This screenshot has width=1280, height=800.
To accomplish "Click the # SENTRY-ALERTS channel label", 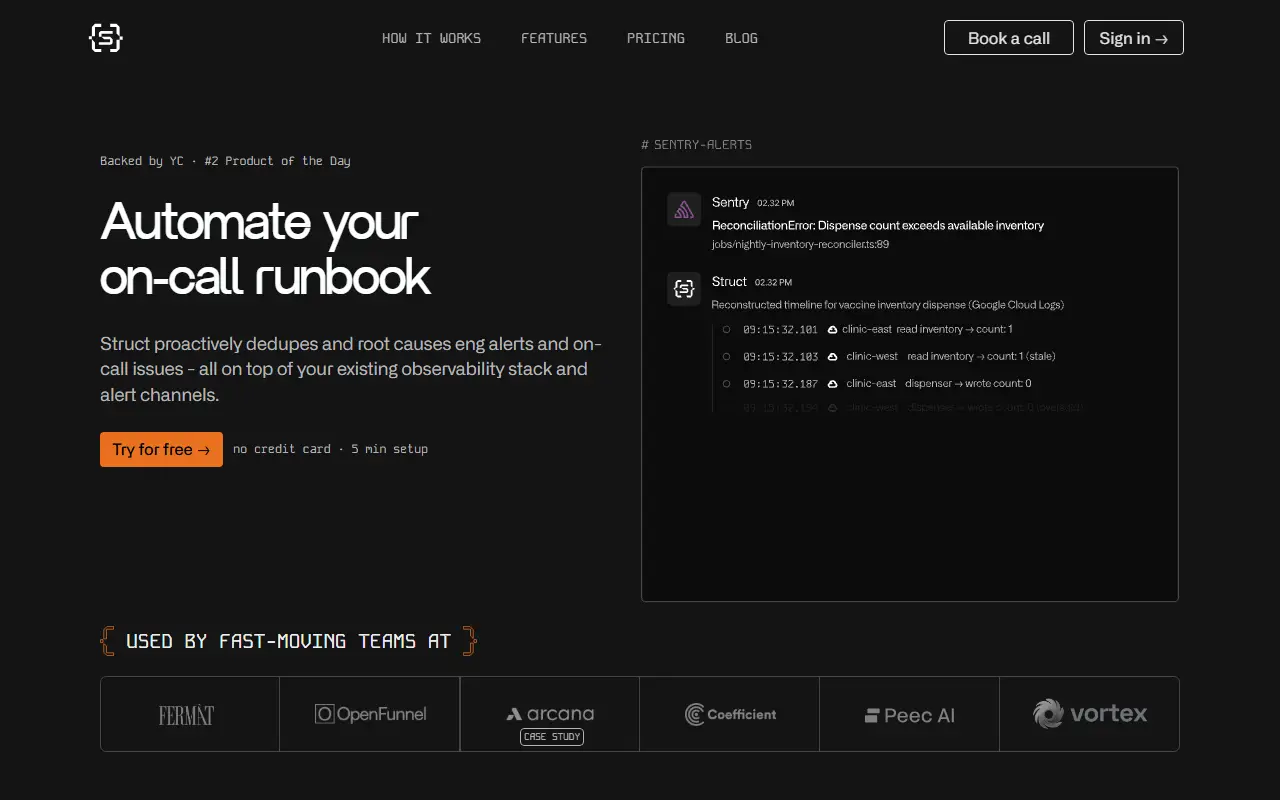I will (x=697, y=145).
